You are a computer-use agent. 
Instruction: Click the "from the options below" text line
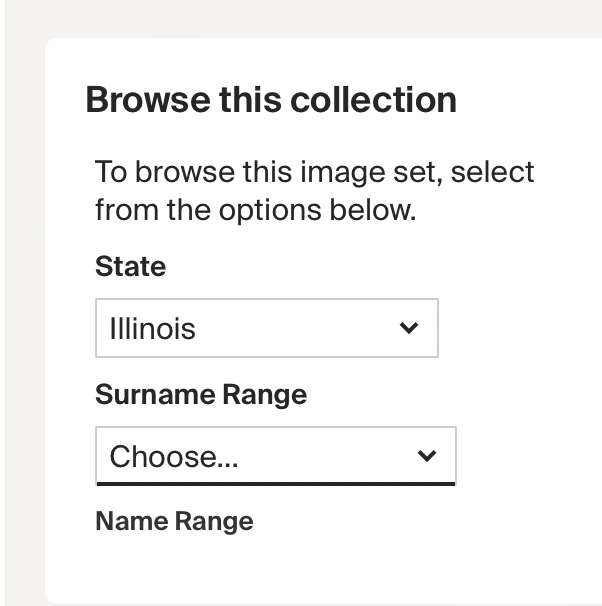click(x=254, y=211)
